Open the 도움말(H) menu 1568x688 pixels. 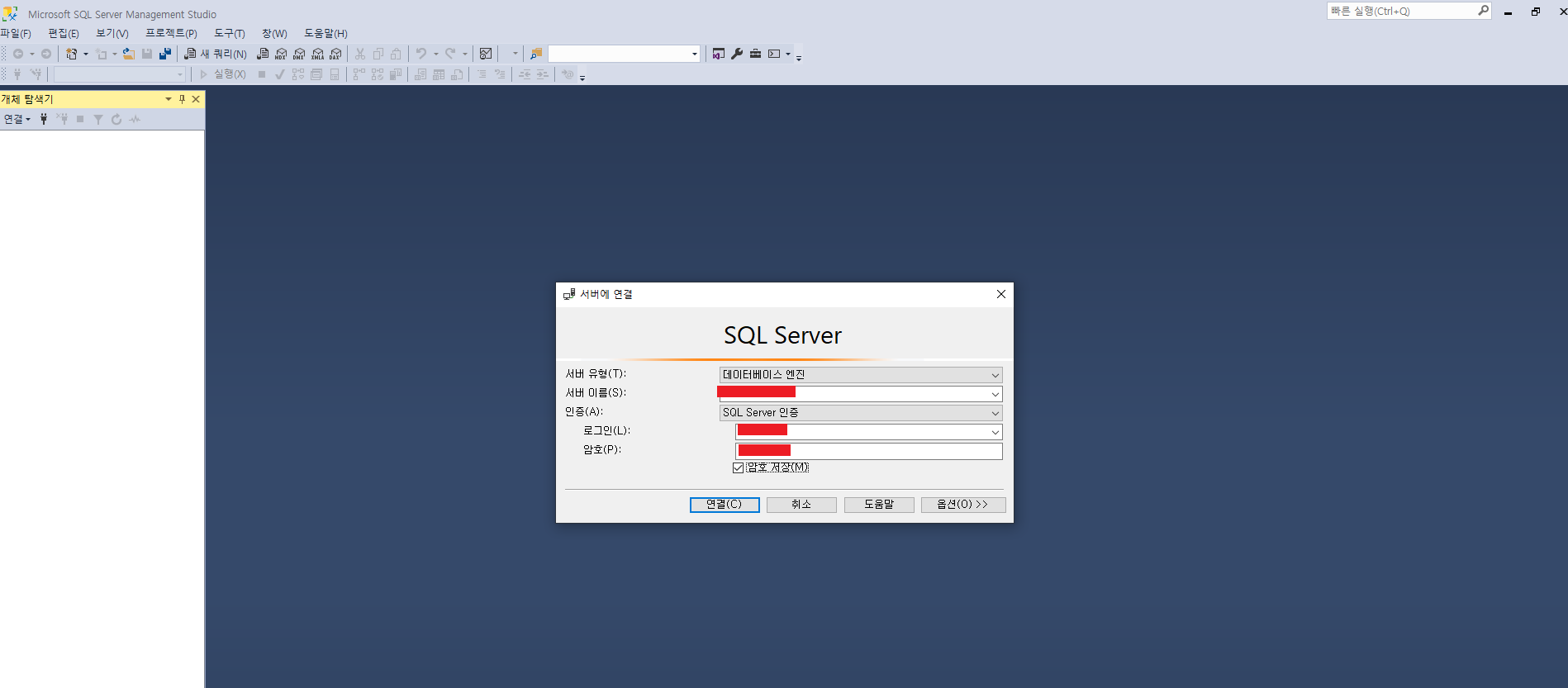(x=325, y=33)
